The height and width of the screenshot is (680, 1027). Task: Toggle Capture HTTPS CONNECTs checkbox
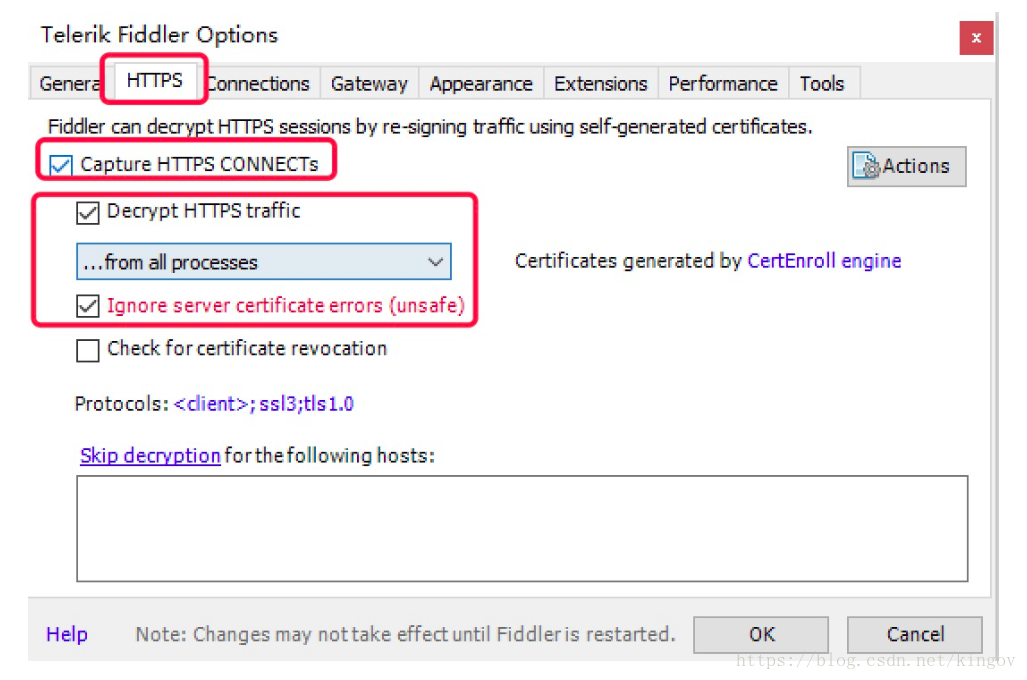(x=61, y=164)
